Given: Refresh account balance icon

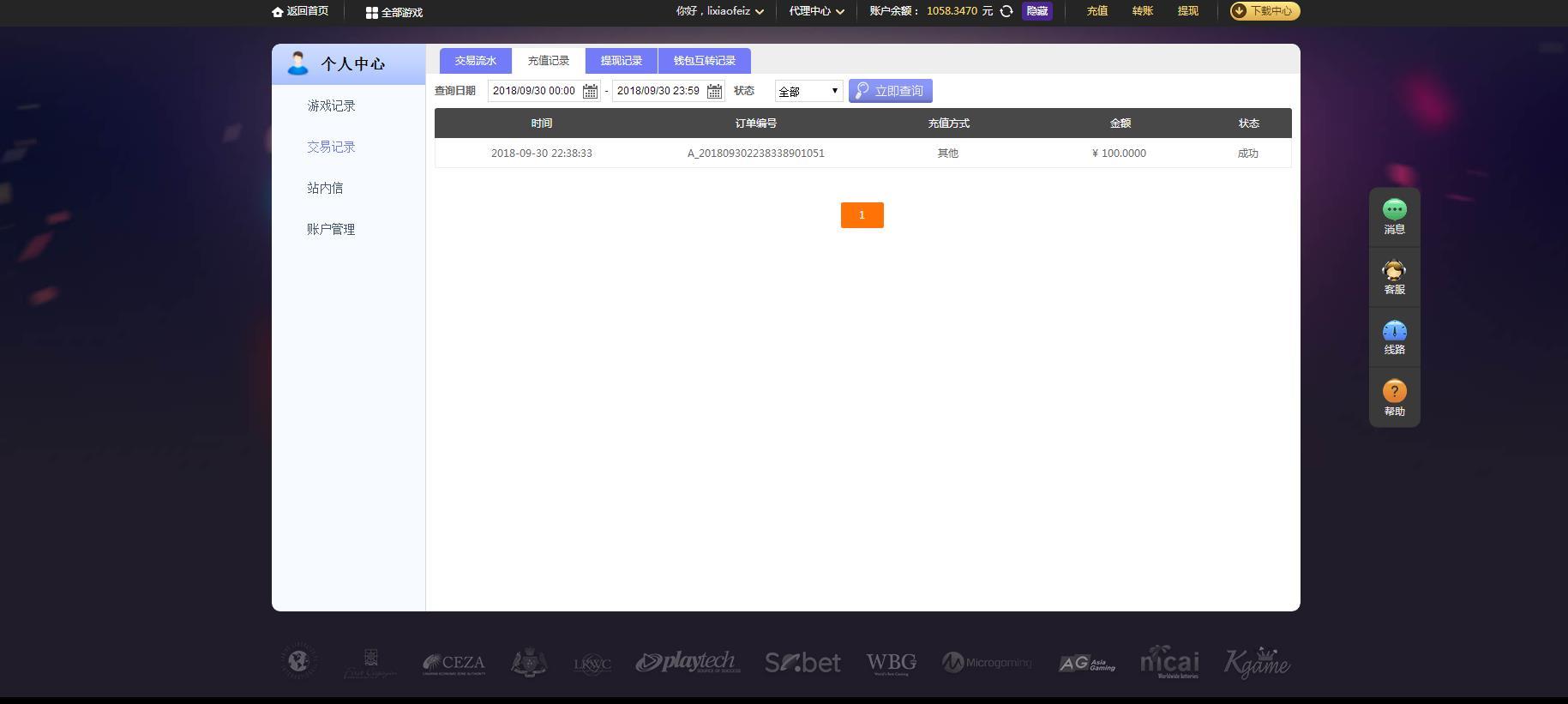Looking at the screenshot, I should (x=1006, y=11).
